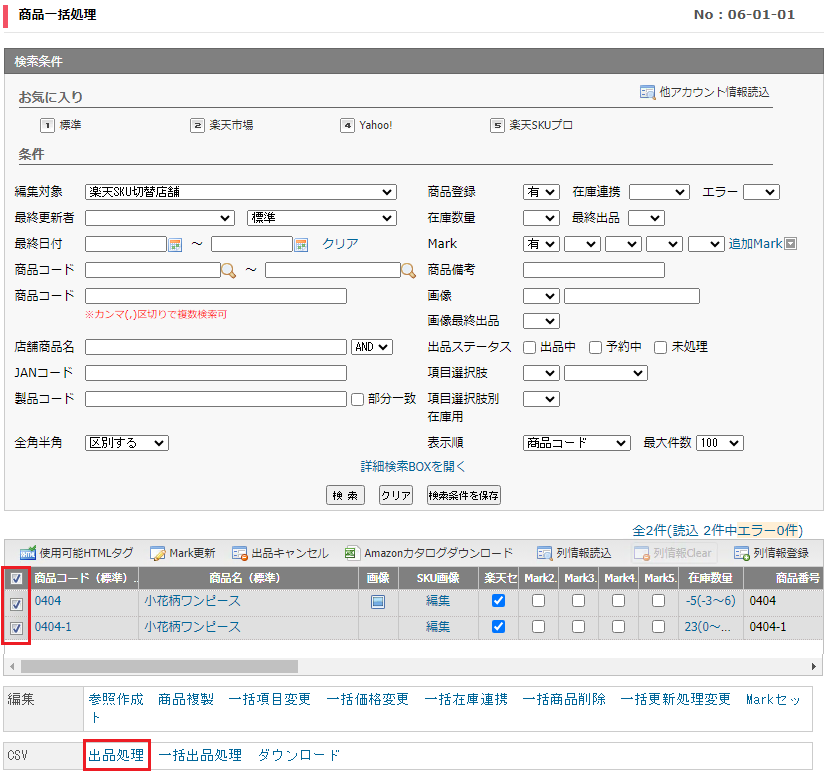The image size is (829, 773).
Task: Open the 表示順 dropdown
Action: [x=577, y=443]
